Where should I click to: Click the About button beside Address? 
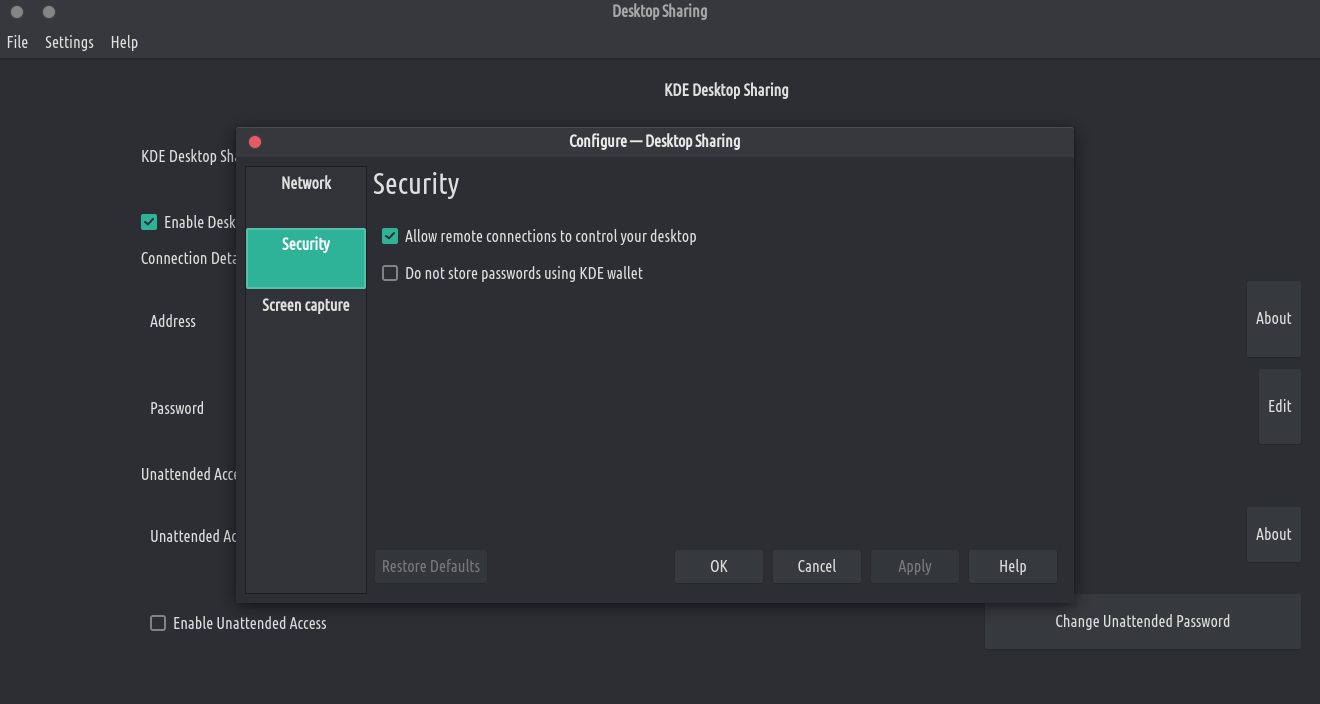[1273, 319]
